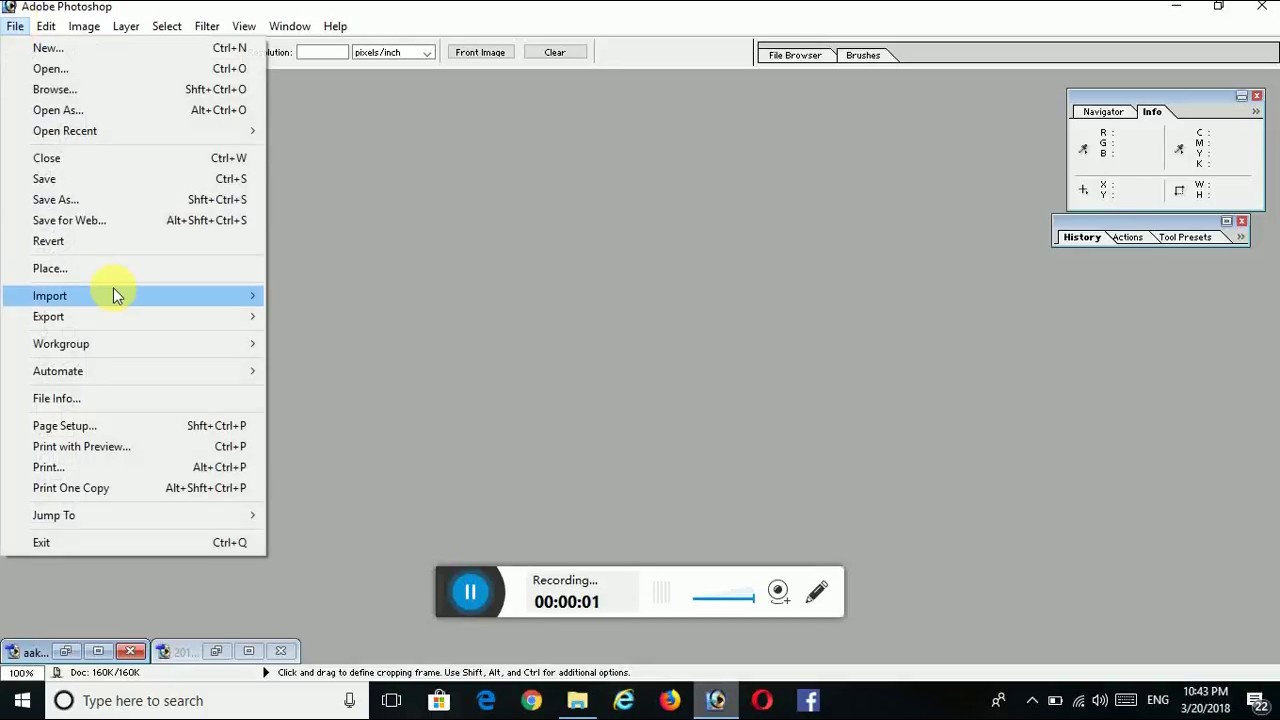Image resolution: width=1280 pixels, height=720 pixels.
Task: Open the Windows Start menu
Action: click(22, 701)
